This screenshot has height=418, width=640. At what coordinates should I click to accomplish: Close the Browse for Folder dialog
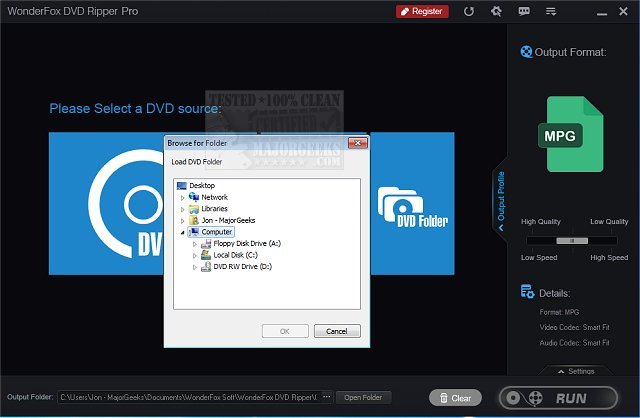tap(358, 143)
